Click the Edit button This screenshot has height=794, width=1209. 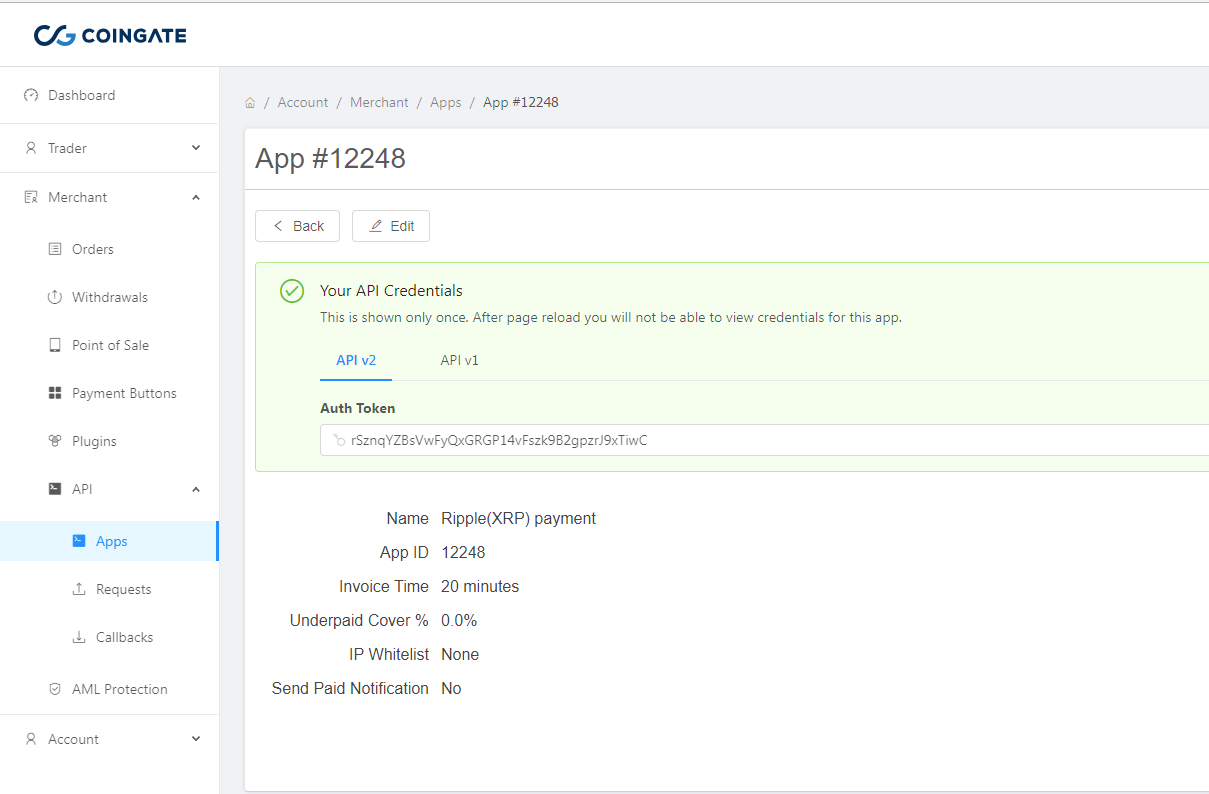coord(391,226)
